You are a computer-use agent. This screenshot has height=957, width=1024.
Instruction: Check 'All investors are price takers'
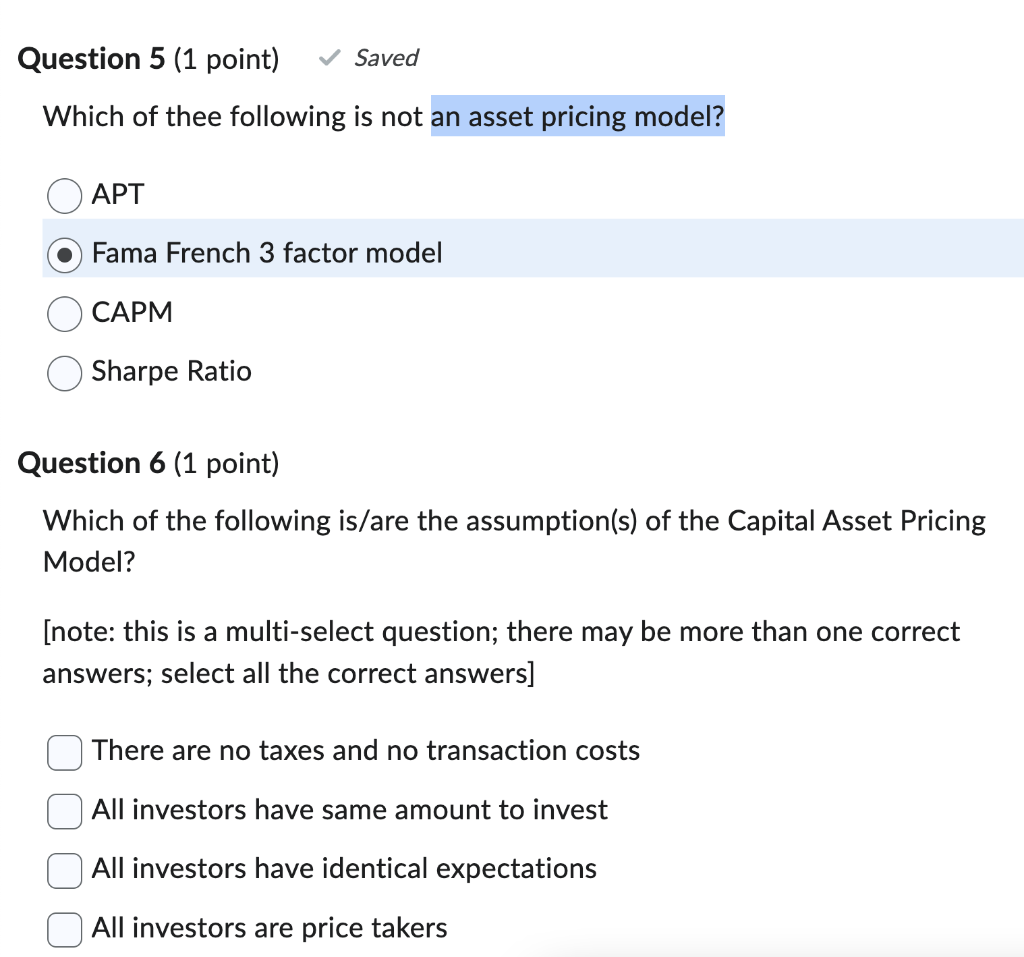(63, 929)
